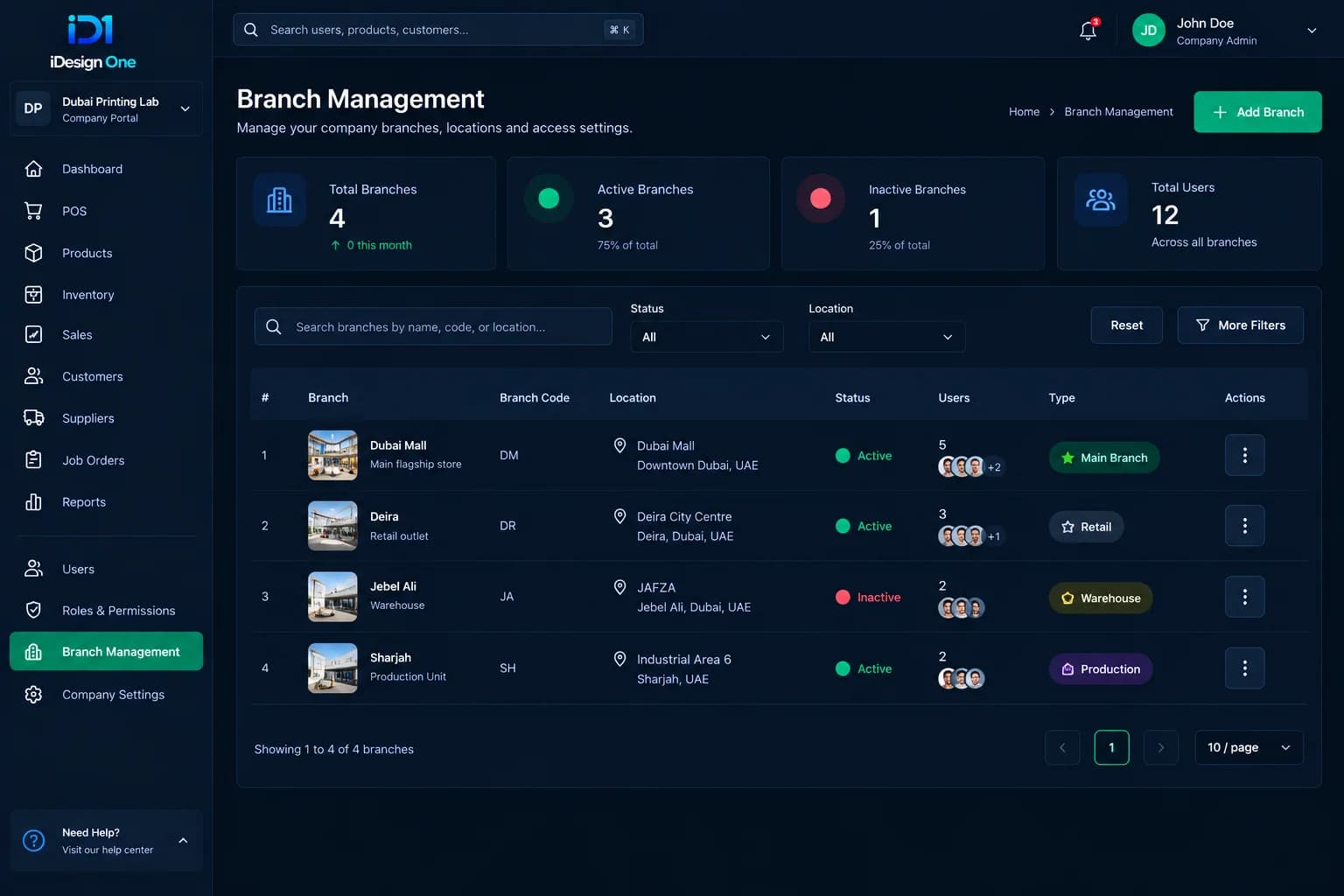Screen dimensions: 1344x896
Task: Click the Total Users people icon
Action: (x=1101, y=200)
